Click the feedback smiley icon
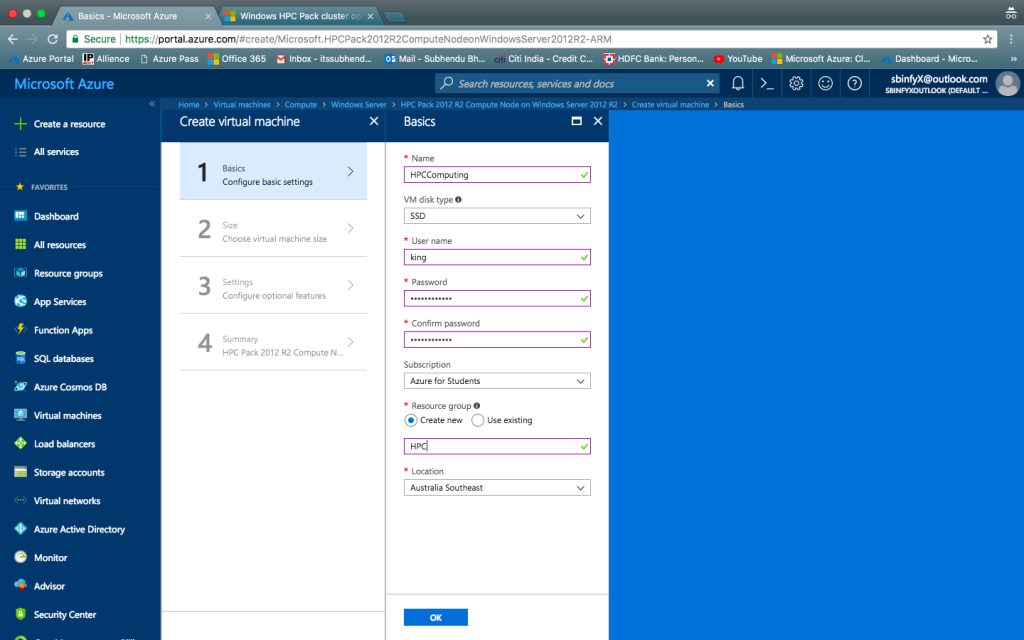Screen dimensions: 1024x640 coord(825,84)
